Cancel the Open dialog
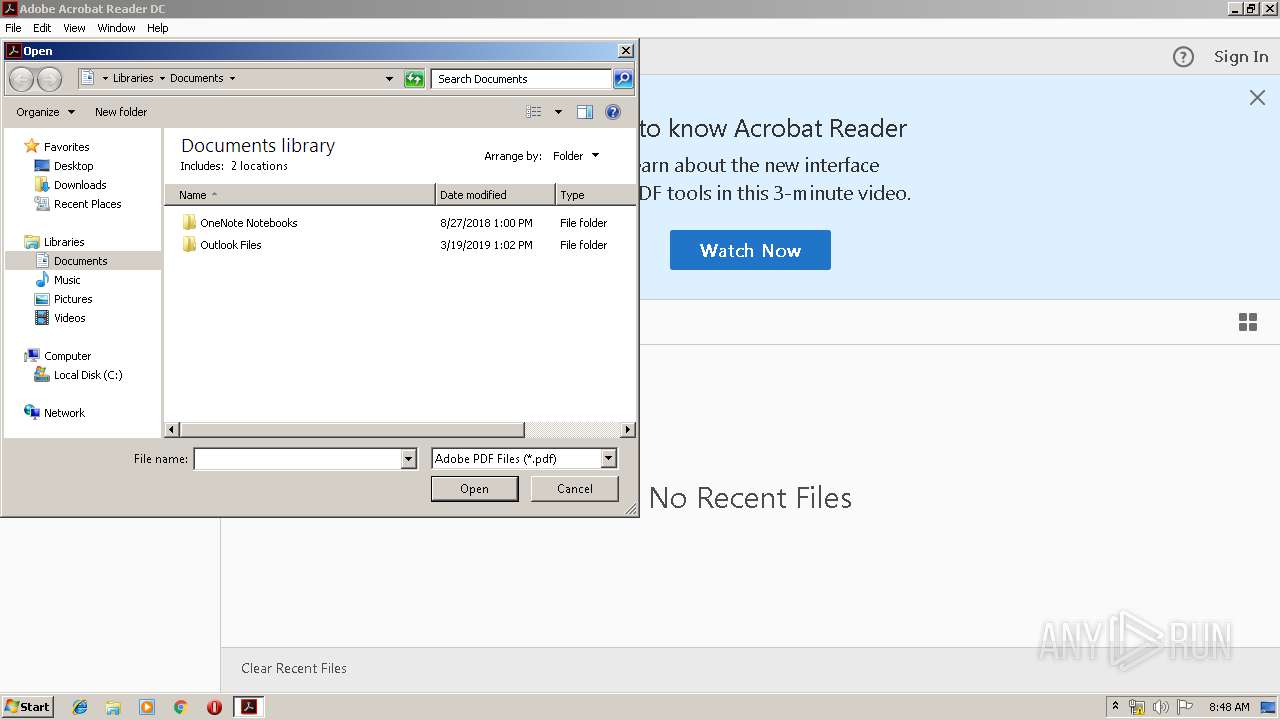The width and height of the screenshot is (1280, 720). (x=574, y=489)
